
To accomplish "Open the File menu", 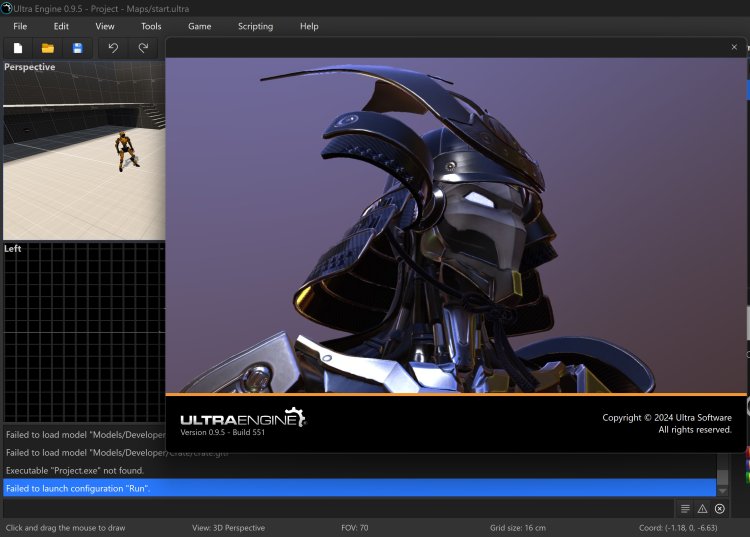I will (20, 26).
